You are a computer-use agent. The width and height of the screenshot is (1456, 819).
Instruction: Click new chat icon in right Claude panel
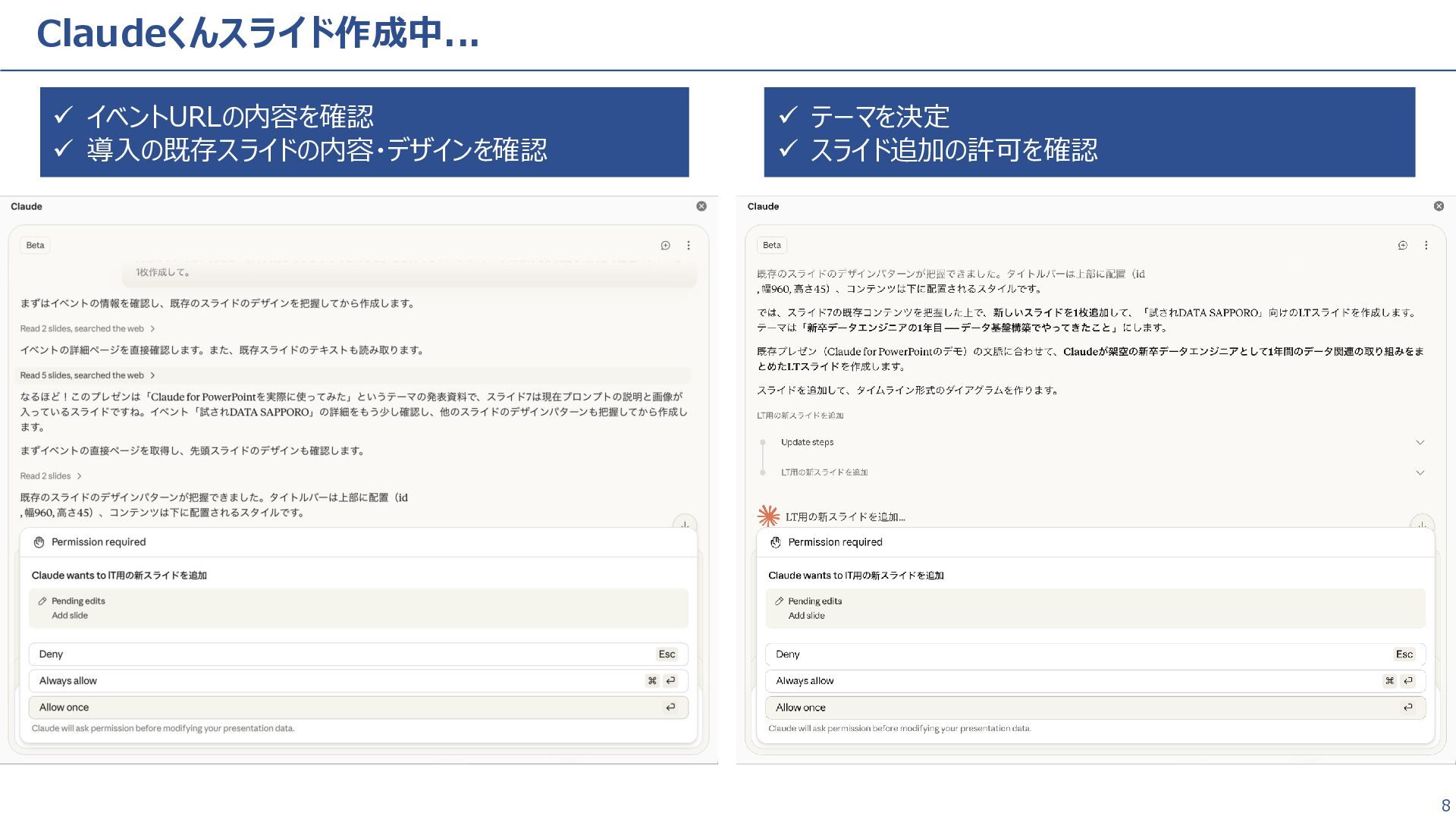(1402, 245)
